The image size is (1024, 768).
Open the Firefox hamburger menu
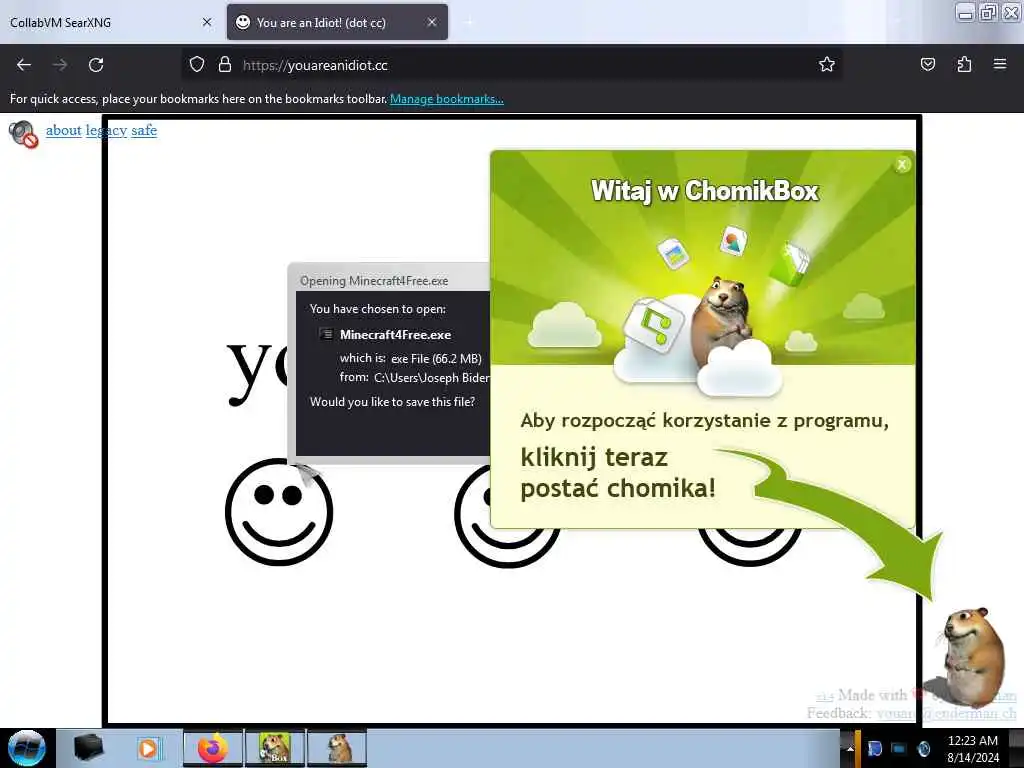(1000, 64)
